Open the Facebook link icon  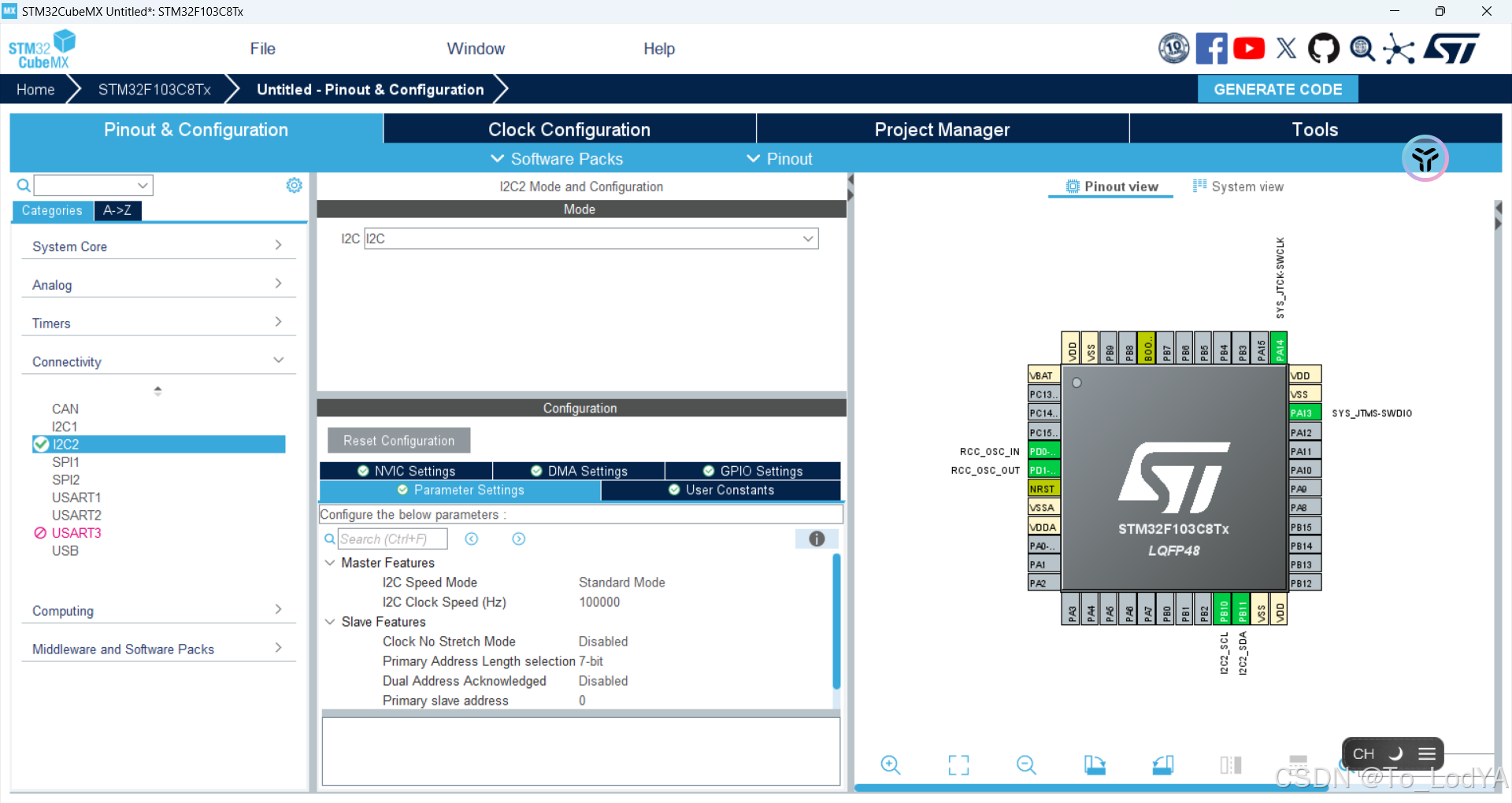pos(1211,49)
